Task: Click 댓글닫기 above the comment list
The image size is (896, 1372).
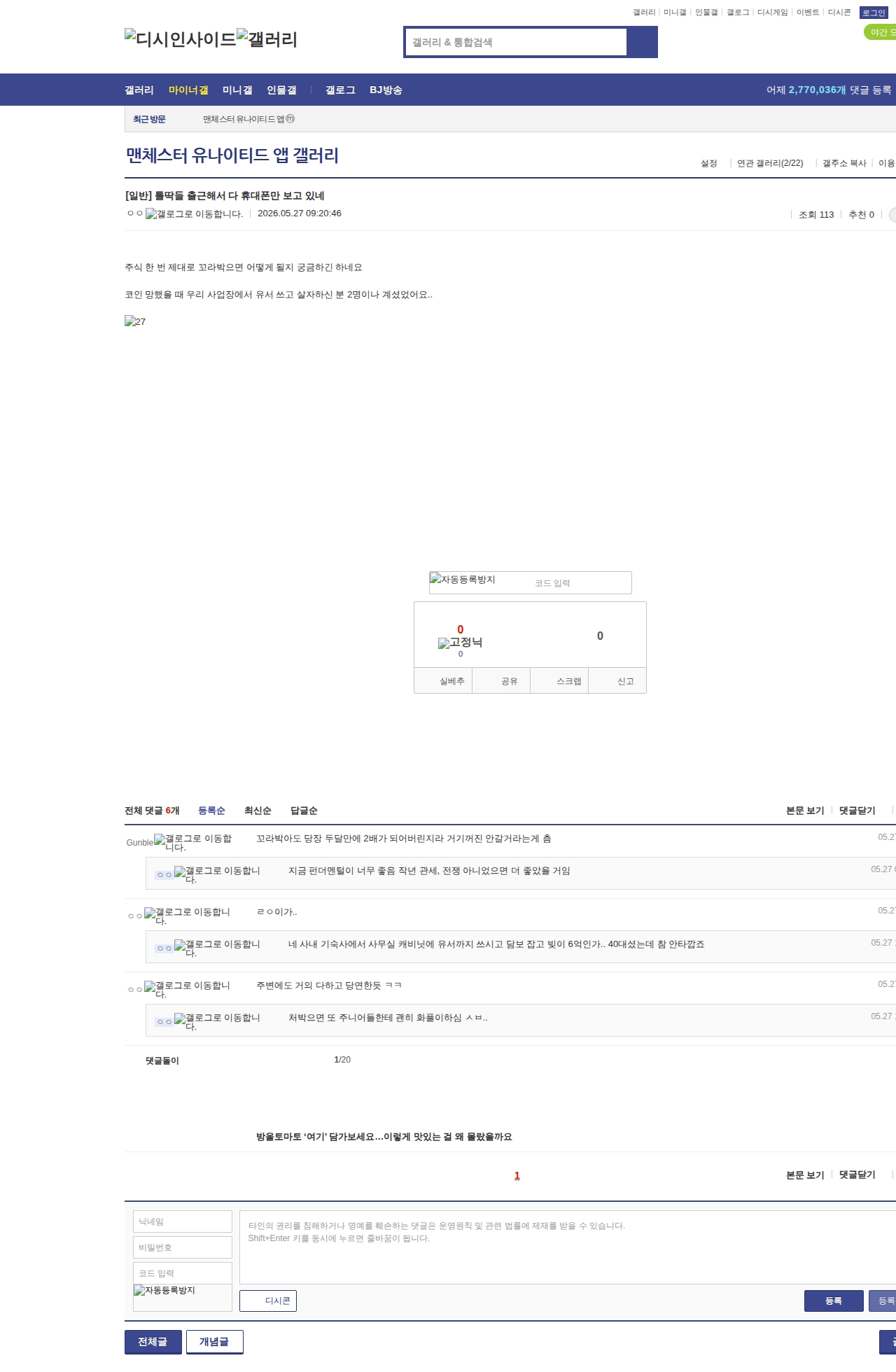Action: [857, 811]
